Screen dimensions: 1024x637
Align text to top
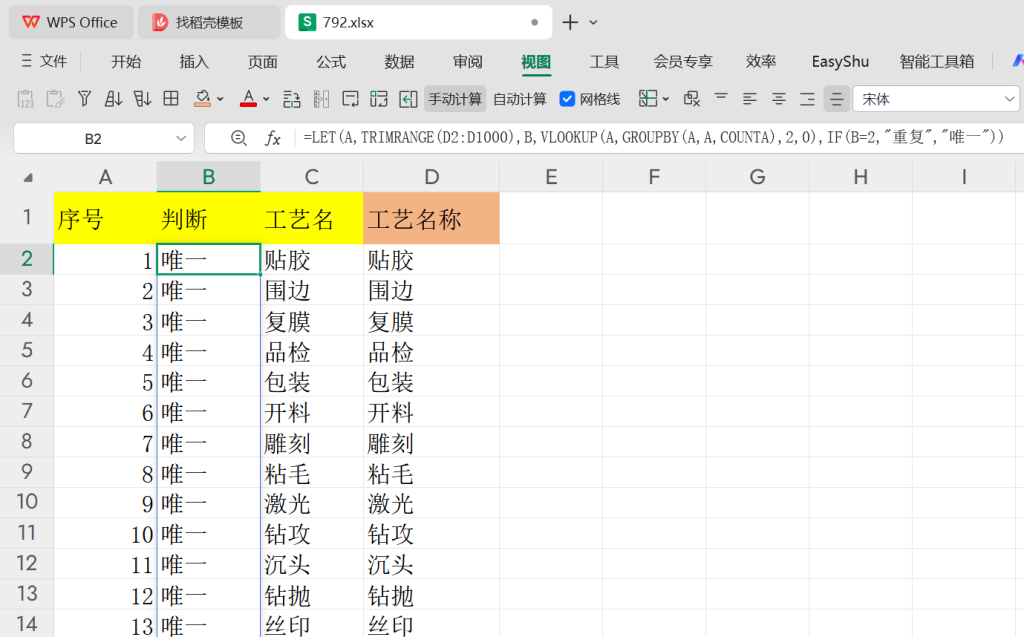pyautogui.click(x=721, y=97)
